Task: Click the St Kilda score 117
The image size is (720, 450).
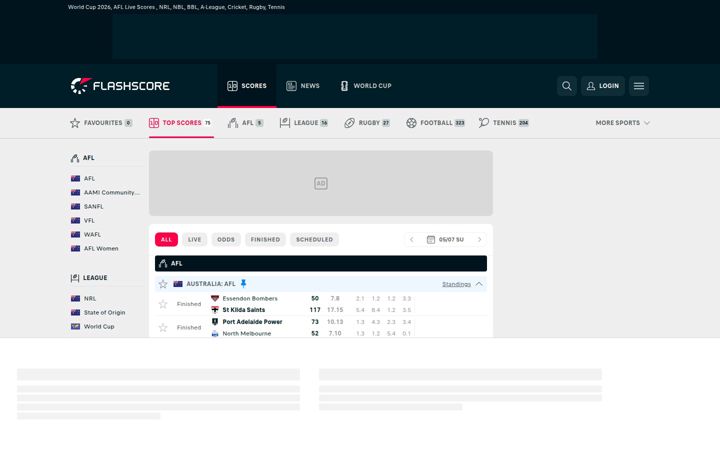Action: [x=315, y=310]
